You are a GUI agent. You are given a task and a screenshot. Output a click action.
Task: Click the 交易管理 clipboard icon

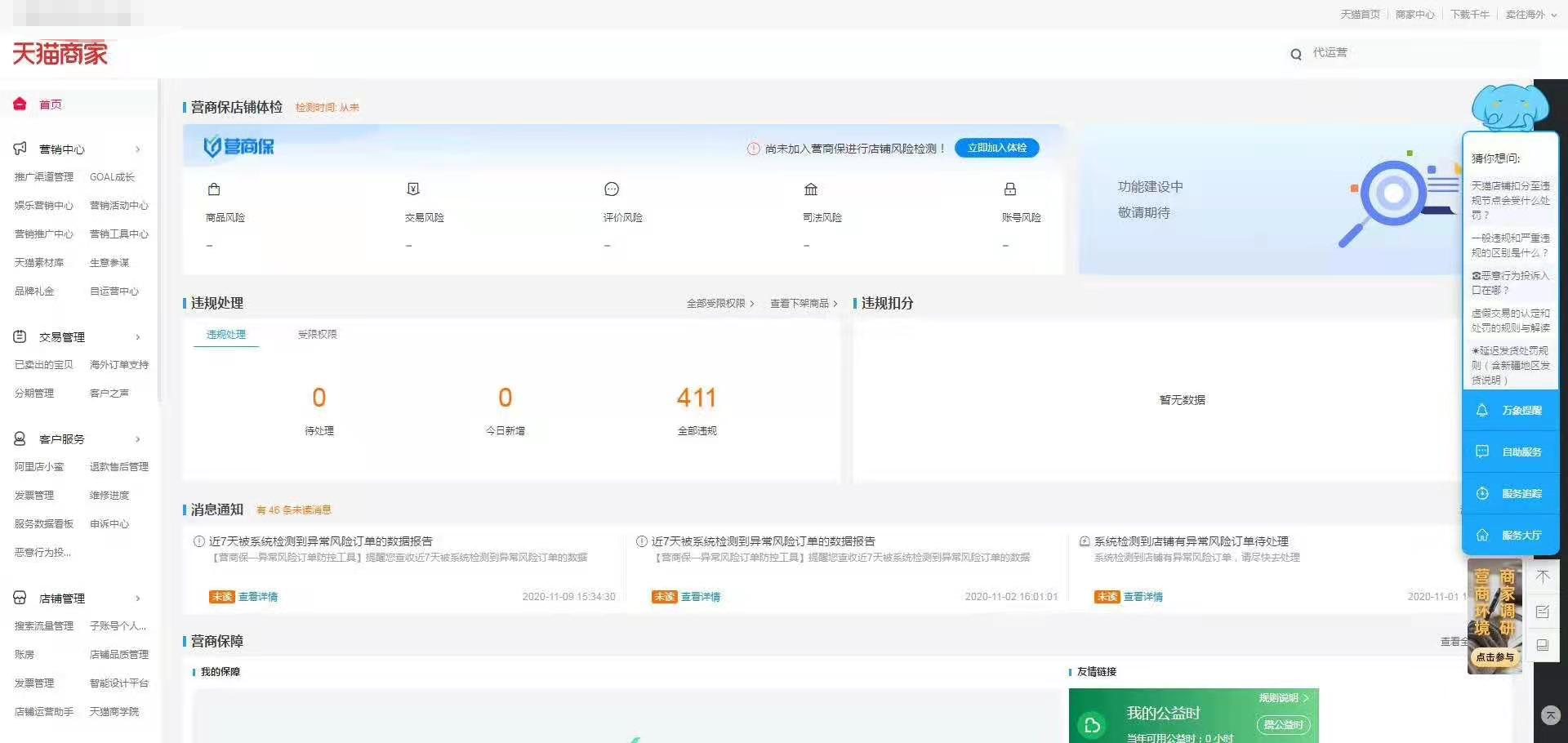(20, 336)
